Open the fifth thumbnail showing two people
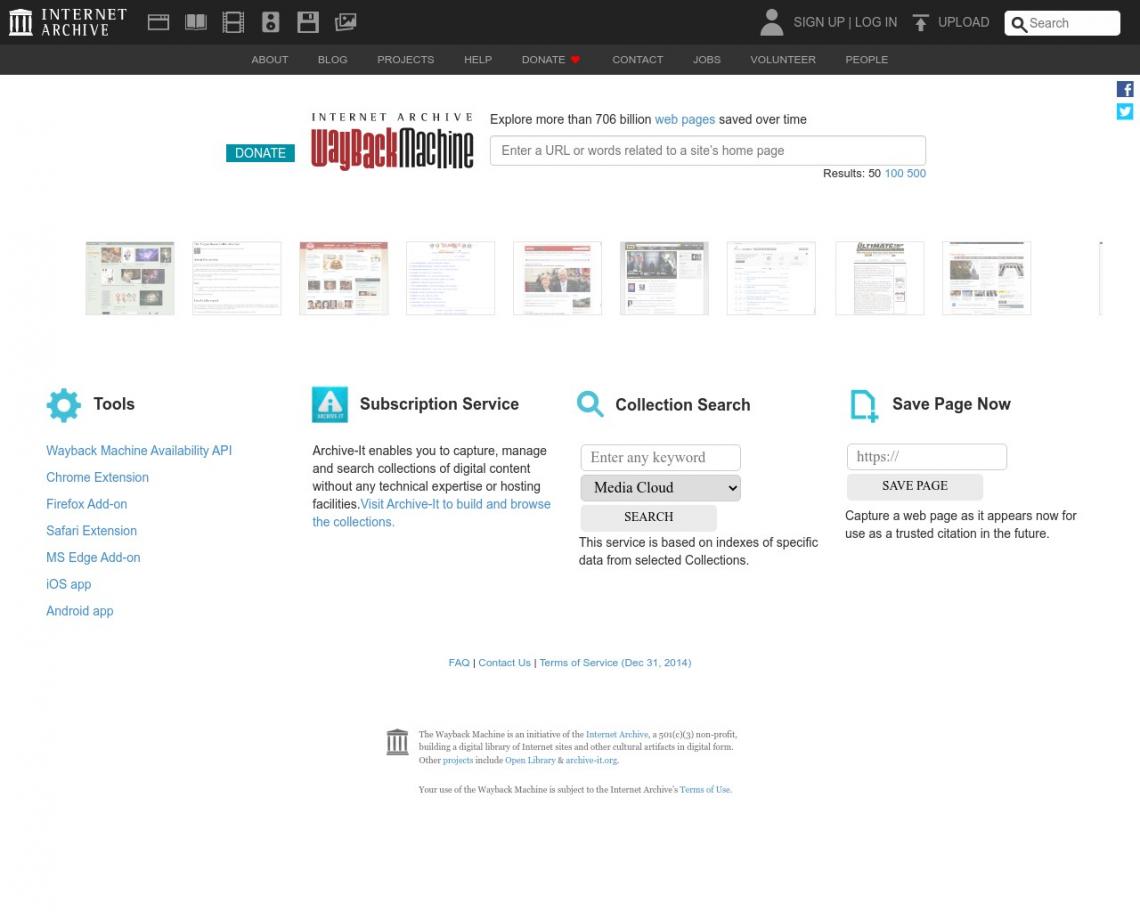Viewport: 1140px width, 912px height. coord(557,279)
